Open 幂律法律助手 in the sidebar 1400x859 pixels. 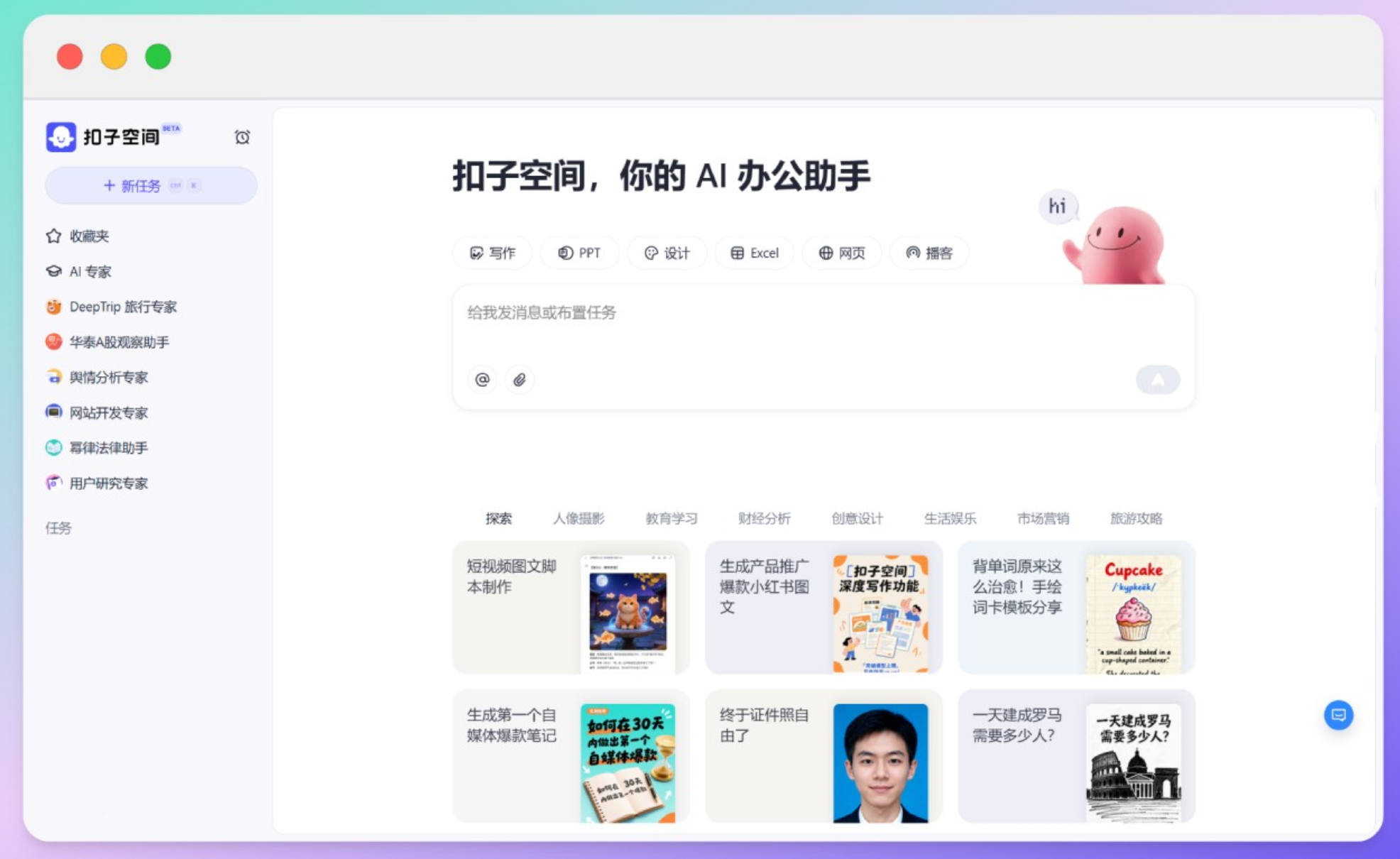(97, 448)
